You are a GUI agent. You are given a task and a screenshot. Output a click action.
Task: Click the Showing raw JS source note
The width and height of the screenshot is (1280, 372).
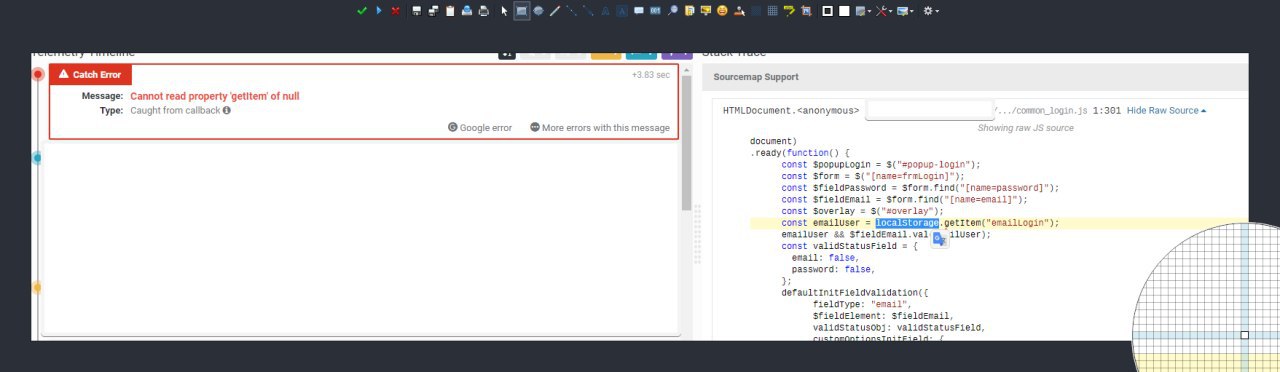pos(1026,128)
